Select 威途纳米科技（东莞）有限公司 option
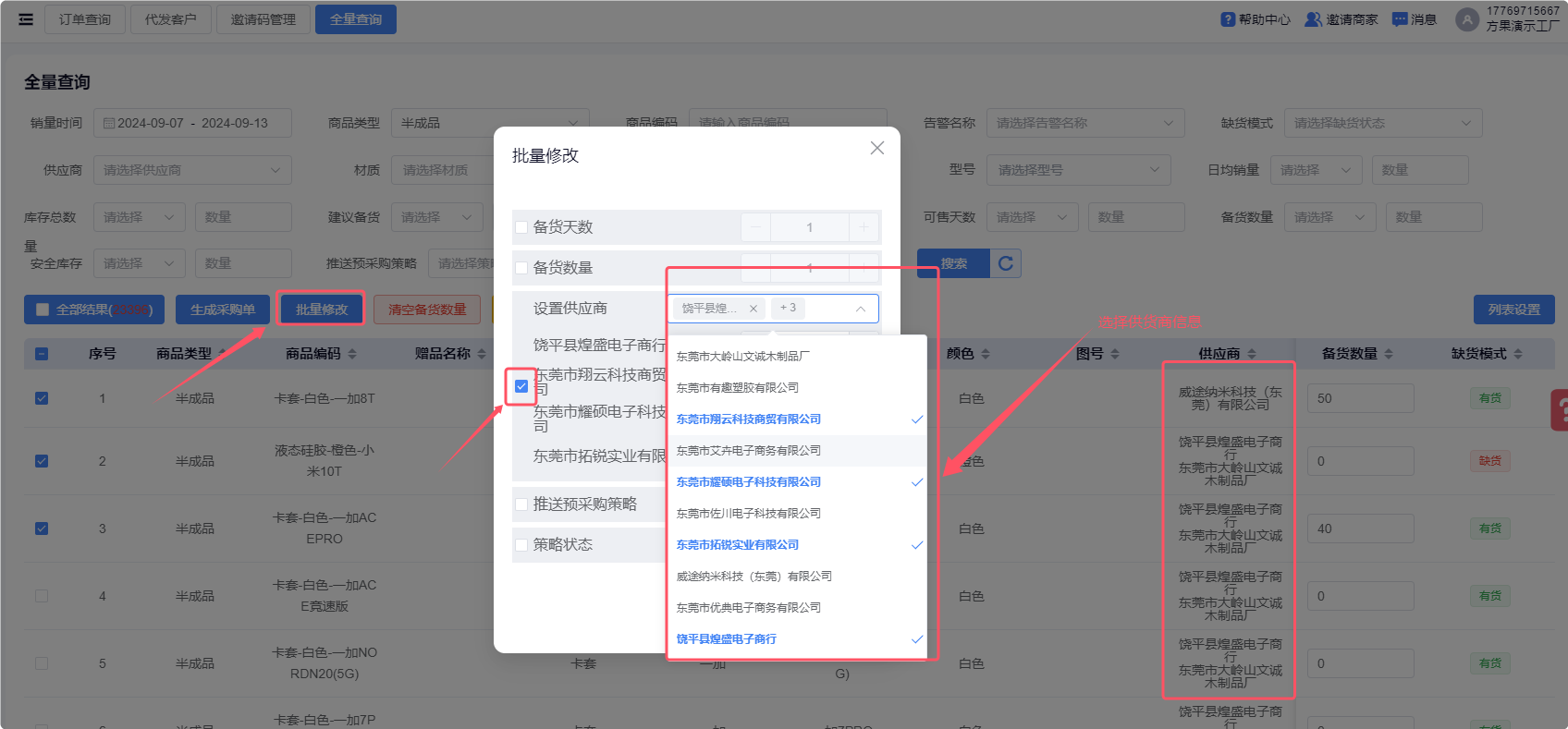 (x=797, y=577)
